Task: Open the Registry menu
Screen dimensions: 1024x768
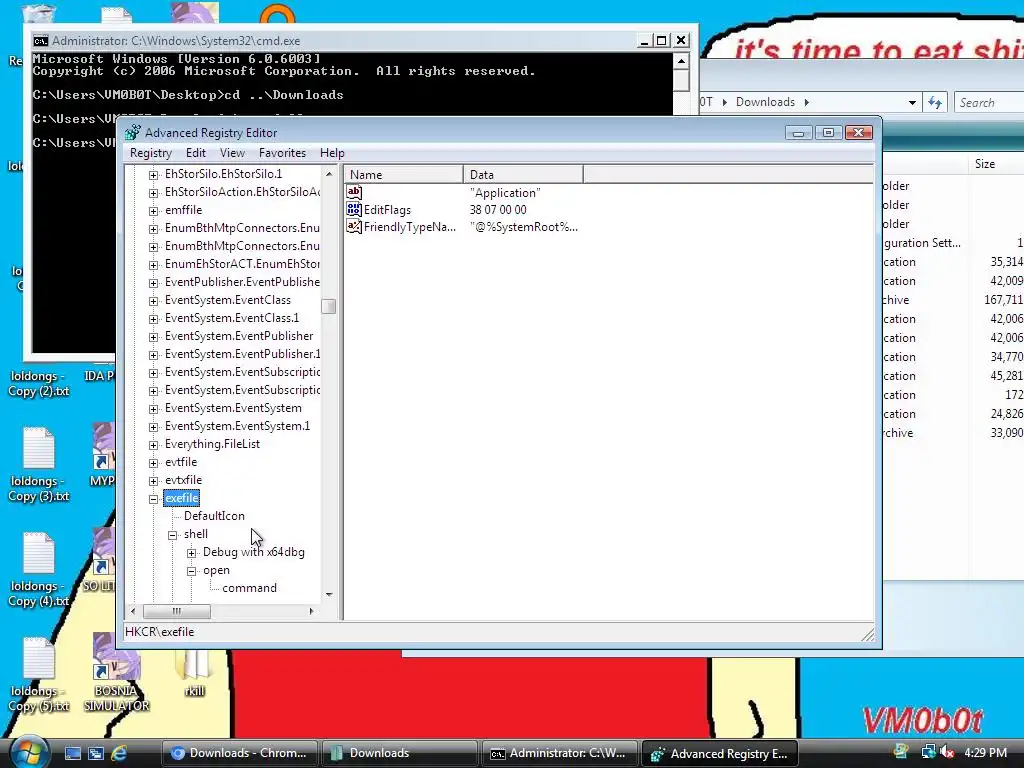Action: tap(151, 153)
